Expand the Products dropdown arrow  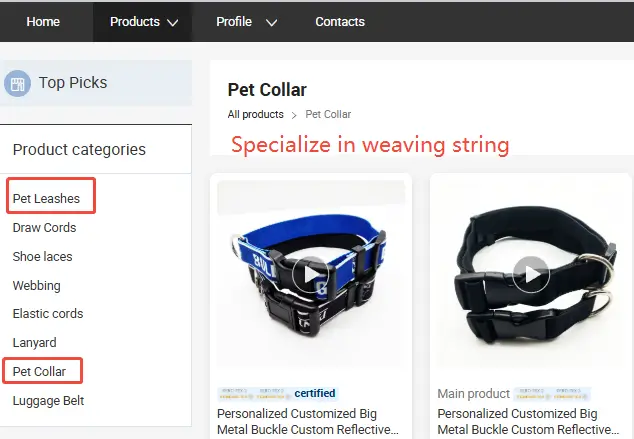[x=173, y=22]
